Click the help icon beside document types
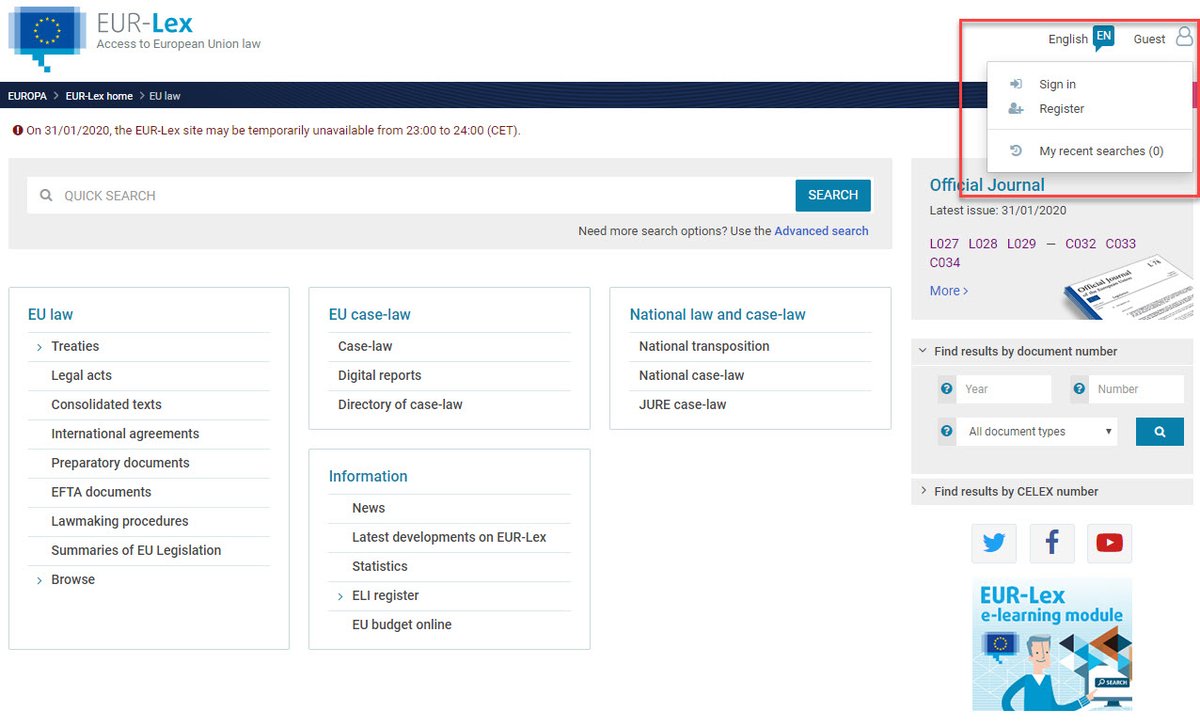1200x727 pixels. point(946,431)
